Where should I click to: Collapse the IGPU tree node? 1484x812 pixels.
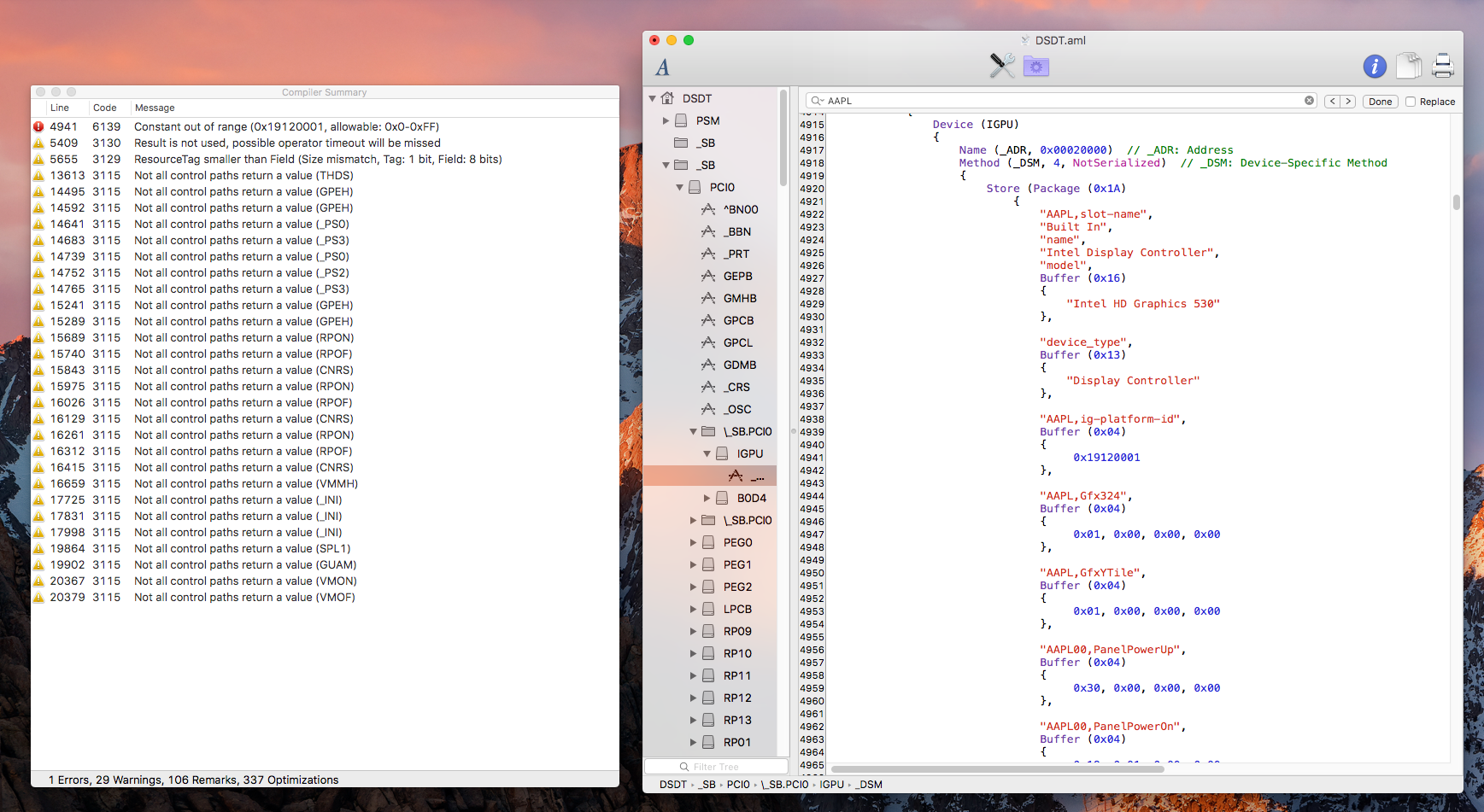(x=707, y=454)
